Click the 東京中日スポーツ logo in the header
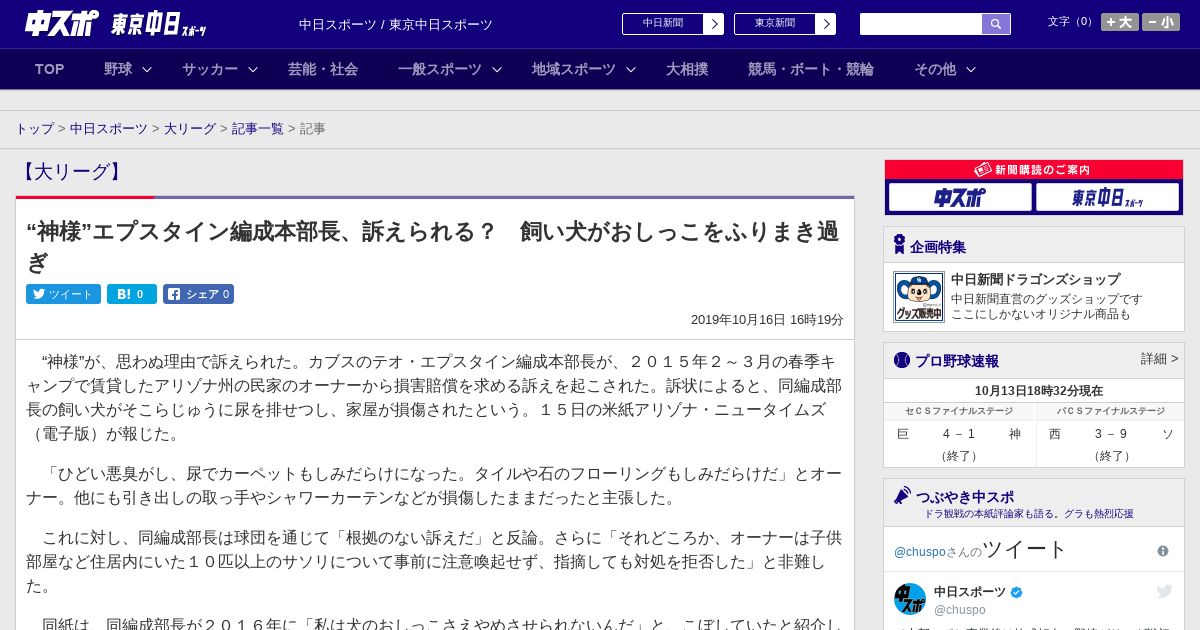1200x630 pixels. pos(159,24)
